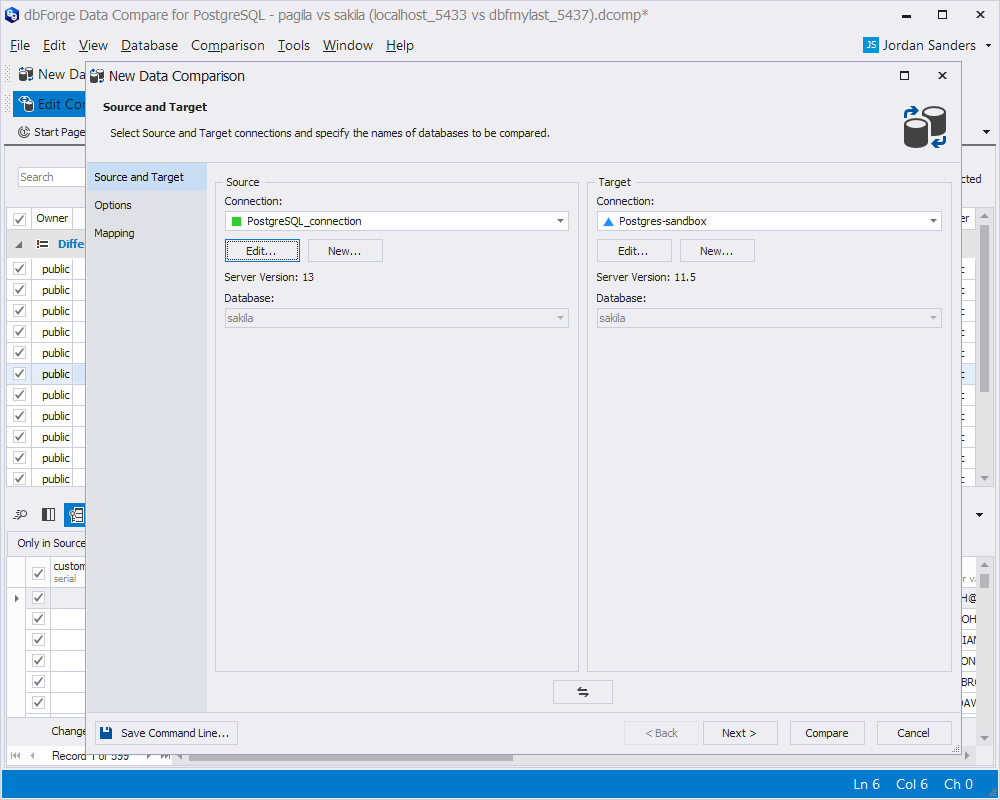Open the File menu

[20, 45]
